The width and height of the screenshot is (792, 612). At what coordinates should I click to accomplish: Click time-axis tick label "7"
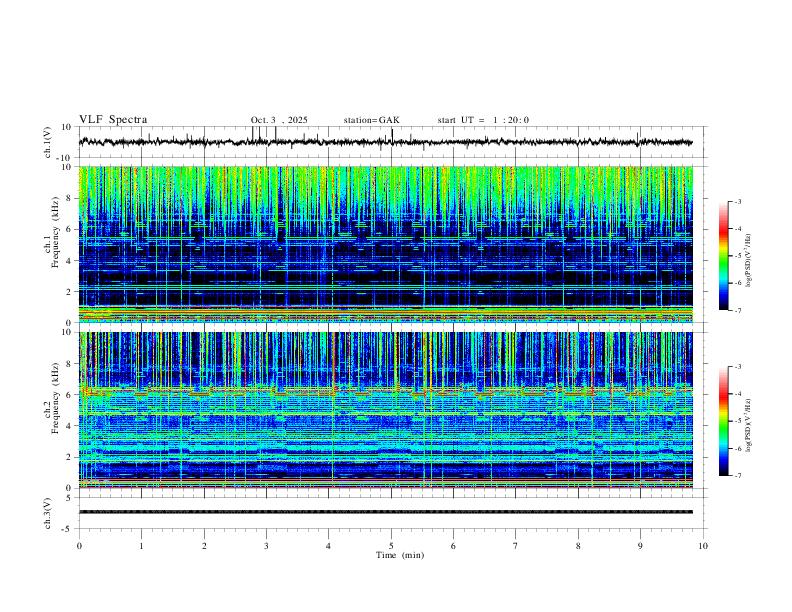(x=516, y=546)
